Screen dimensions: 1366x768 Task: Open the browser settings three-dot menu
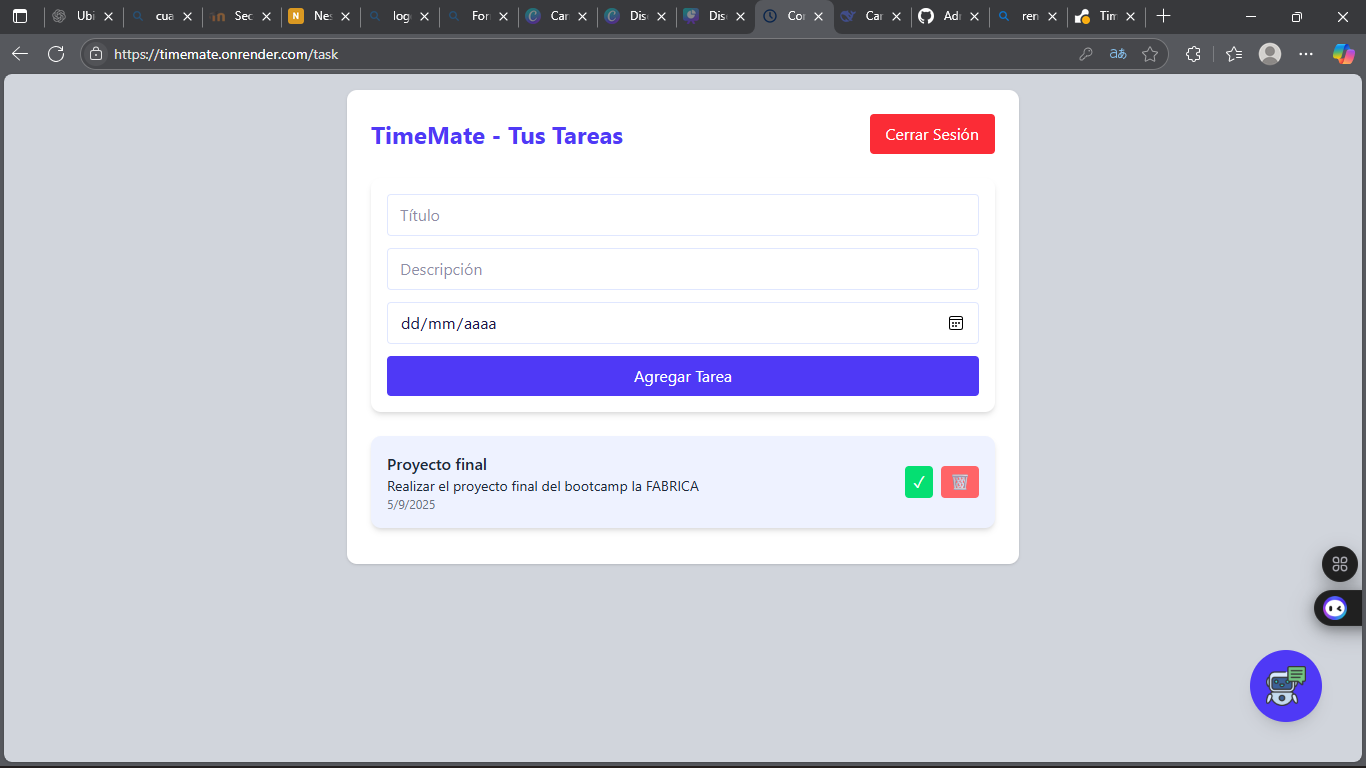tap(1306, 54)
